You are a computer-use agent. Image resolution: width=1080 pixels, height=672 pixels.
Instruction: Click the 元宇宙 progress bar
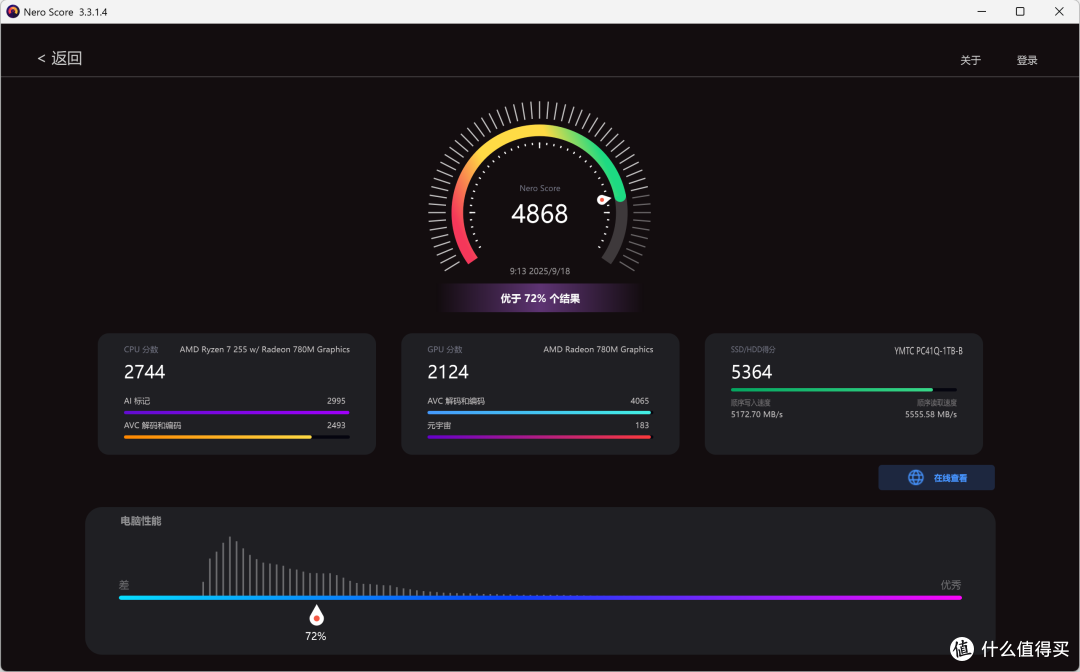pyautogui.click(x=539, y=437)
